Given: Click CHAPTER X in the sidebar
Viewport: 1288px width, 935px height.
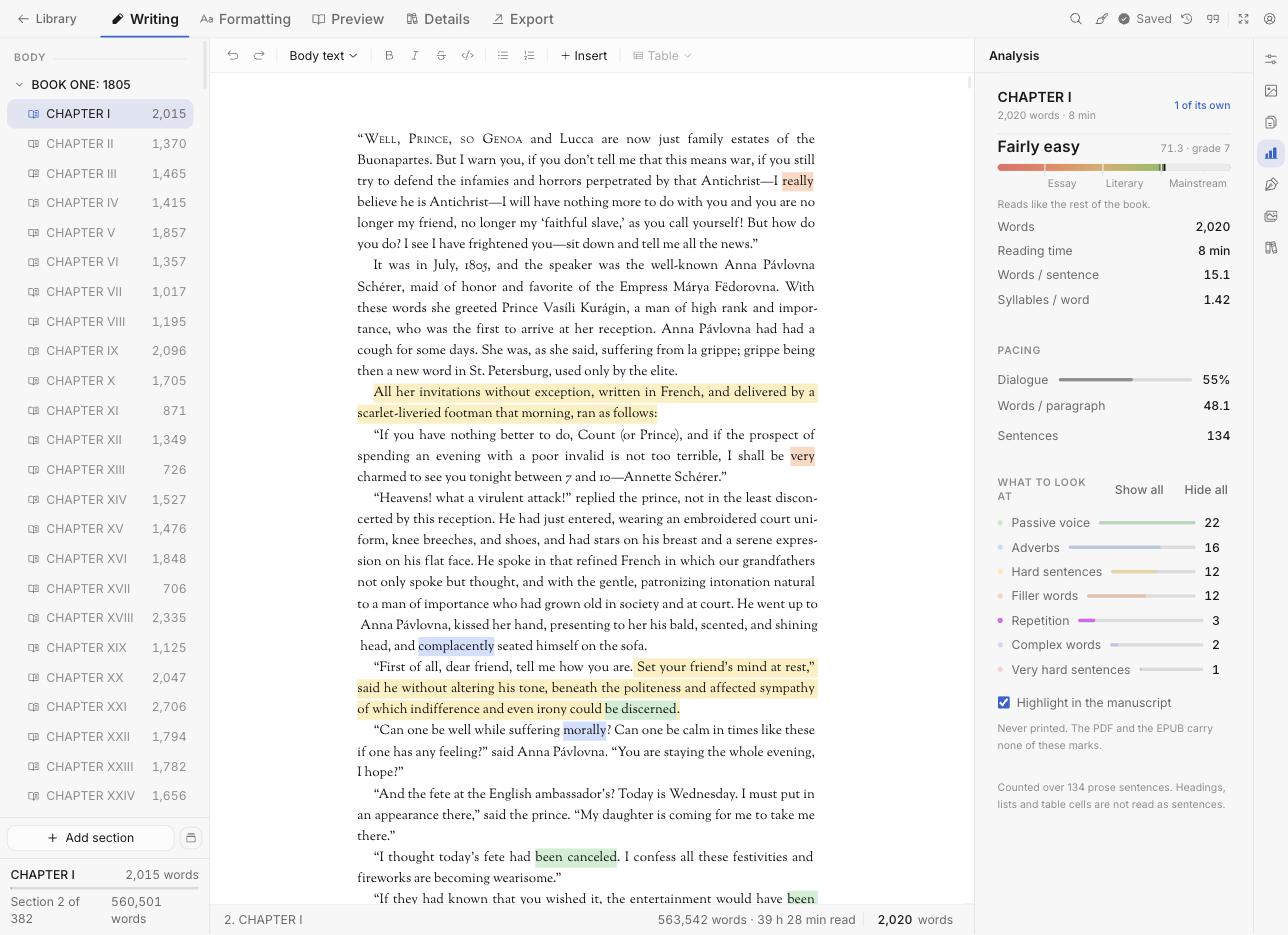Looking at the screenshot, I should (100, 381).
